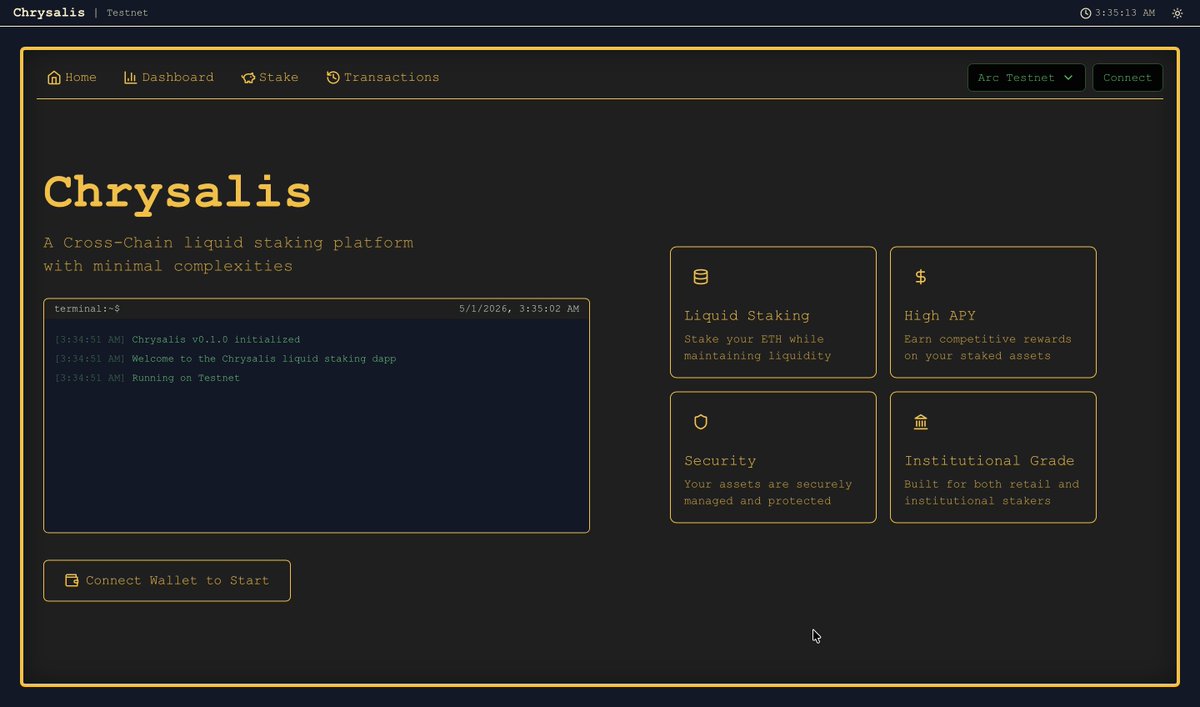Click the clock icon beside the time
This screenshot has height=707, width=1200.
1086,13
